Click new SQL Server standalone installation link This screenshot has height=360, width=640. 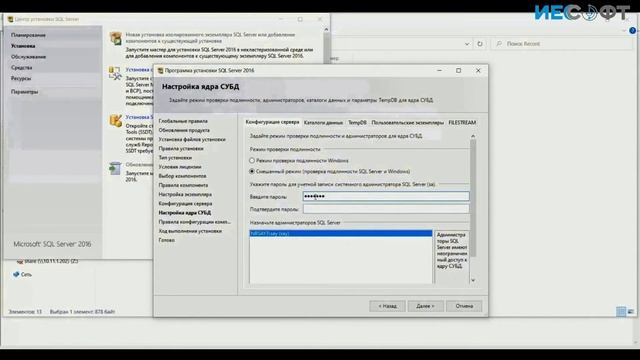(210, 38)
